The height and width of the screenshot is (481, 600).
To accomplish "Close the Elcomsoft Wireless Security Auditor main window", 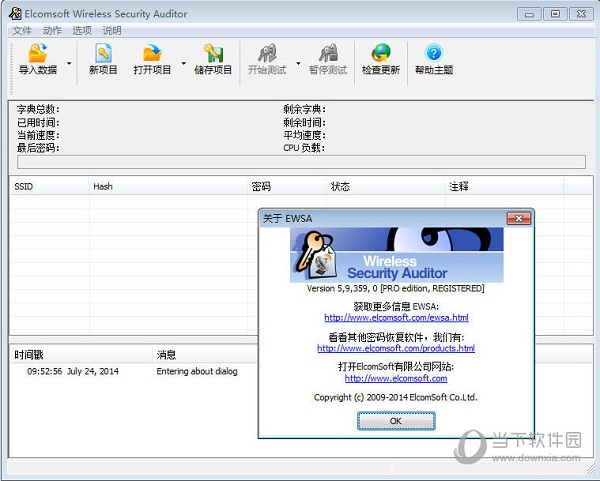I will (x=581, y=14).
